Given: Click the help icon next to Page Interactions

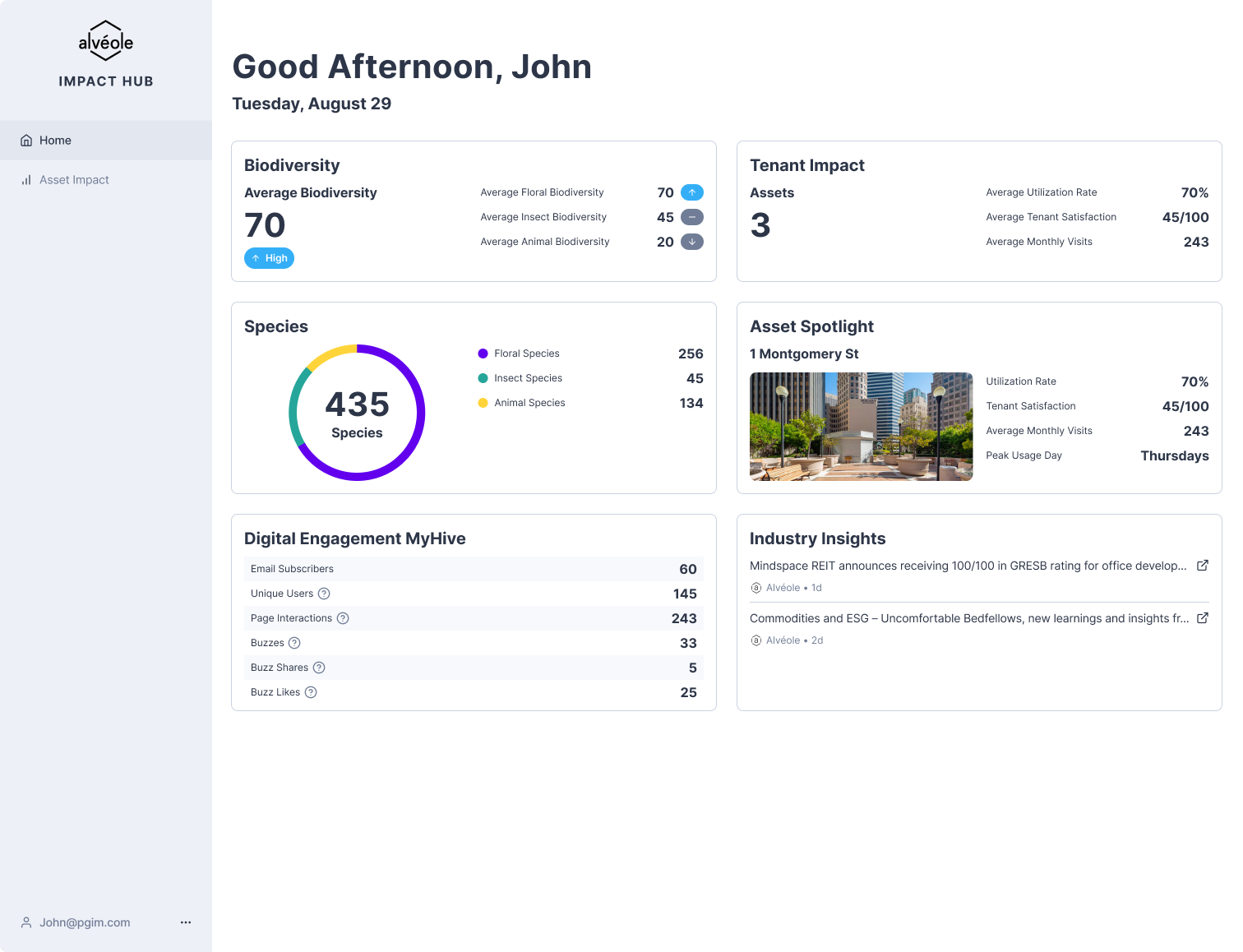Looking at the screenshot, I should 343,618.
